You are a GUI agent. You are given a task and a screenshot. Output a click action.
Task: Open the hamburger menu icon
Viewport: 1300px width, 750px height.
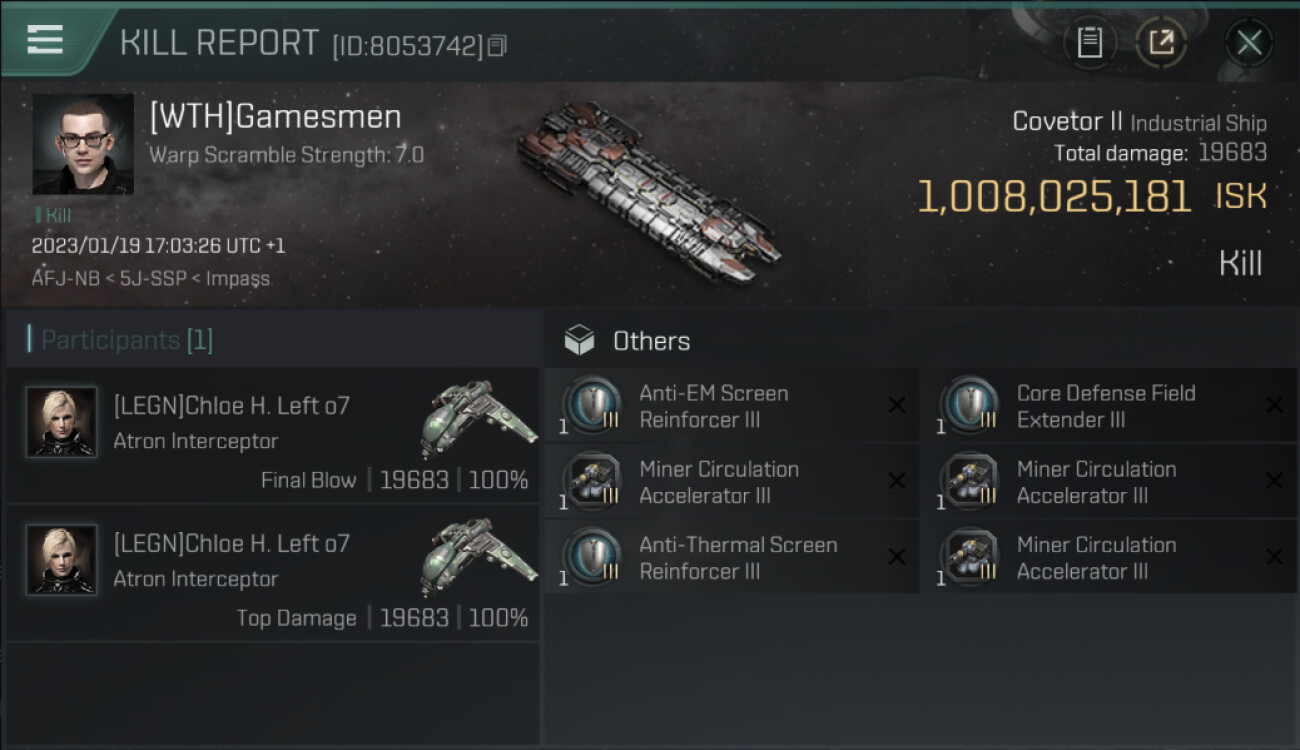tap(45, 40)
